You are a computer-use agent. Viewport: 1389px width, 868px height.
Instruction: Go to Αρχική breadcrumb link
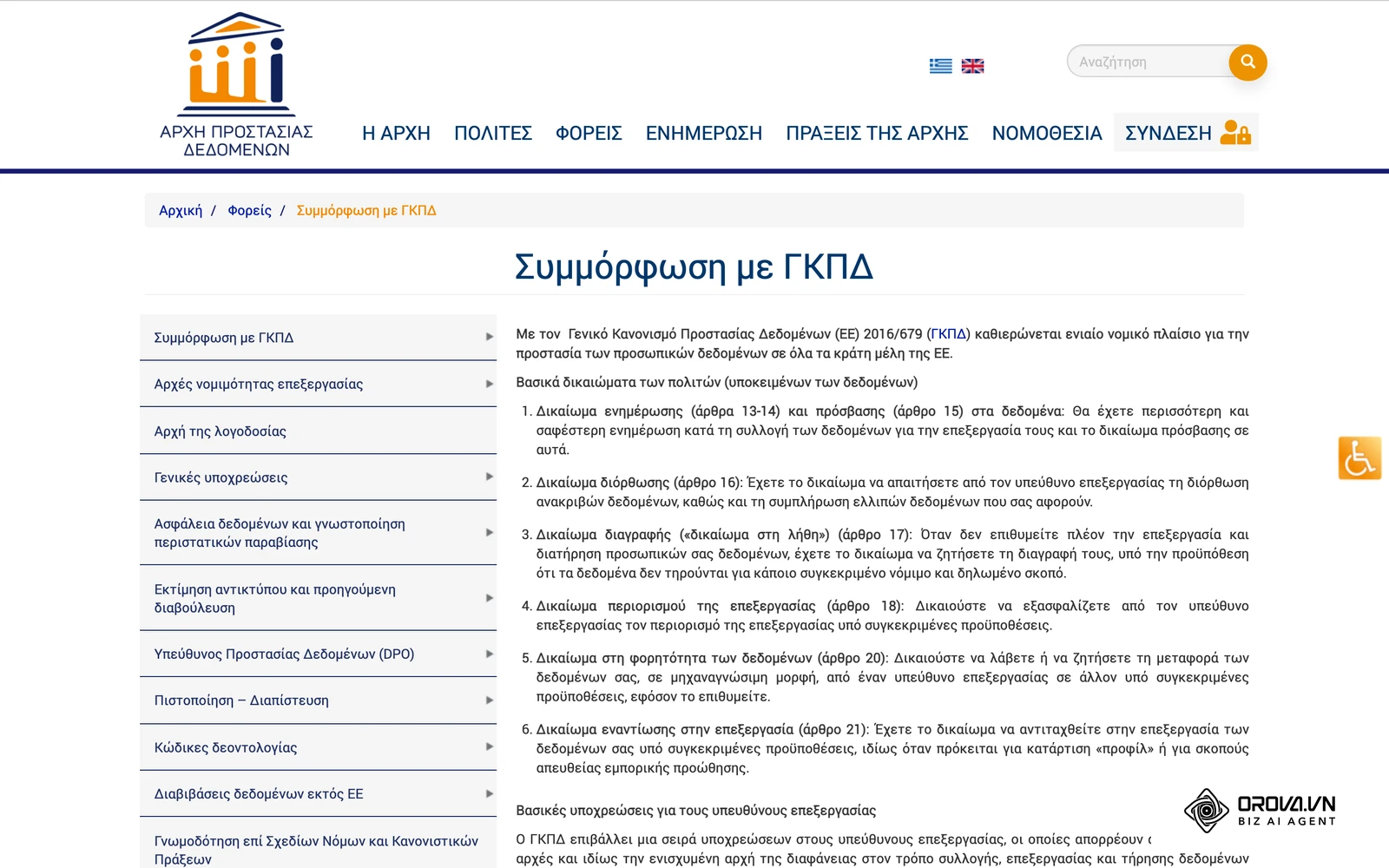tap(181, 210)
